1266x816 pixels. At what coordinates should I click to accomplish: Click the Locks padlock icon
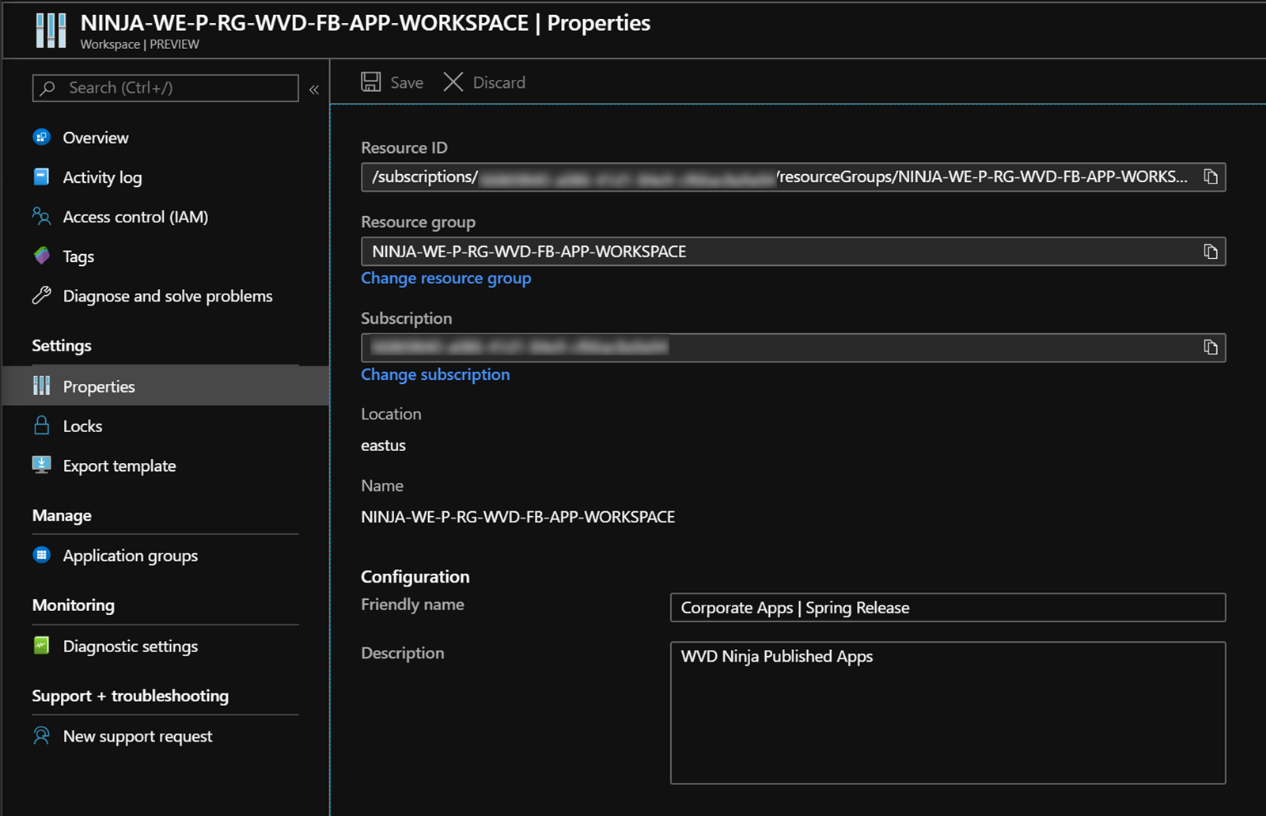point(41,425)
